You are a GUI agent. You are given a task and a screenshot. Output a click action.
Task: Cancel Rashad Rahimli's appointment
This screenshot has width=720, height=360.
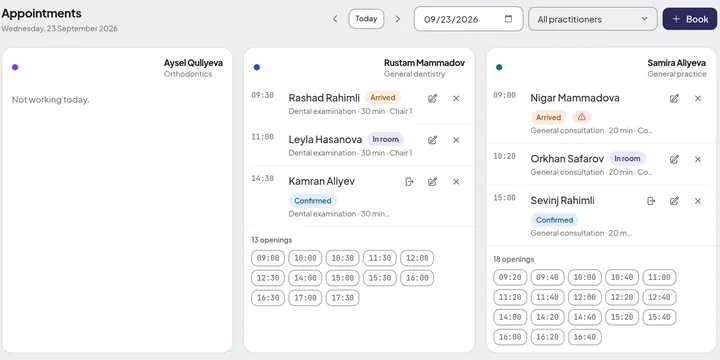tap(456, 98)
